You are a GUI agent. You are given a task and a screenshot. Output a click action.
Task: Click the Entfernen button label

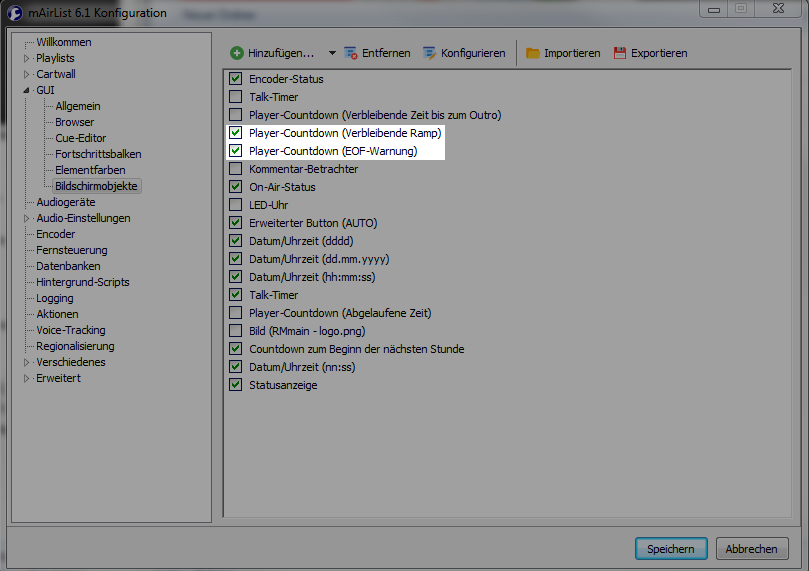386,53
